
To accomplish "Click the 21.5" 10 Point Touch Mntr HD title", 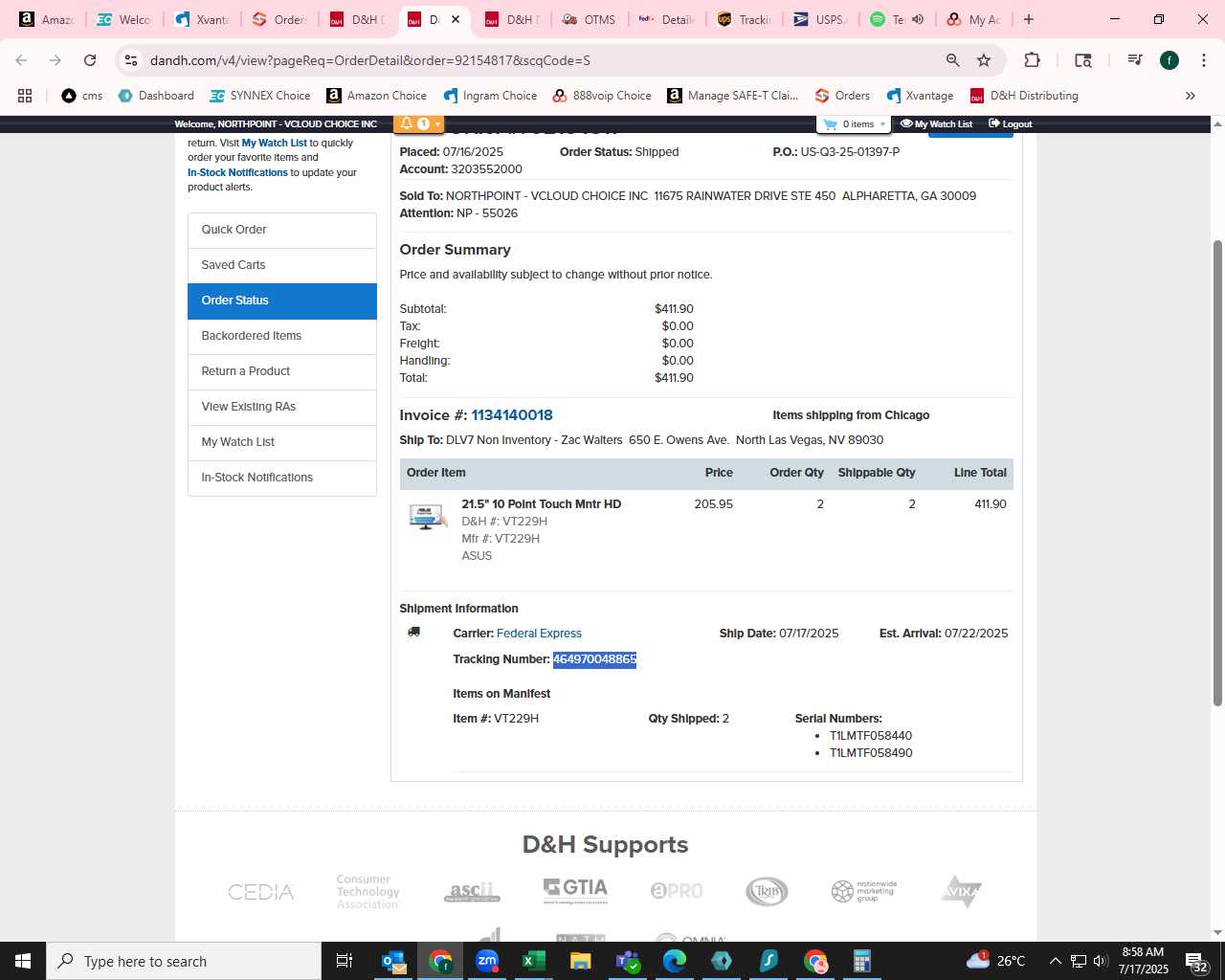I will (x=541, y=504).
